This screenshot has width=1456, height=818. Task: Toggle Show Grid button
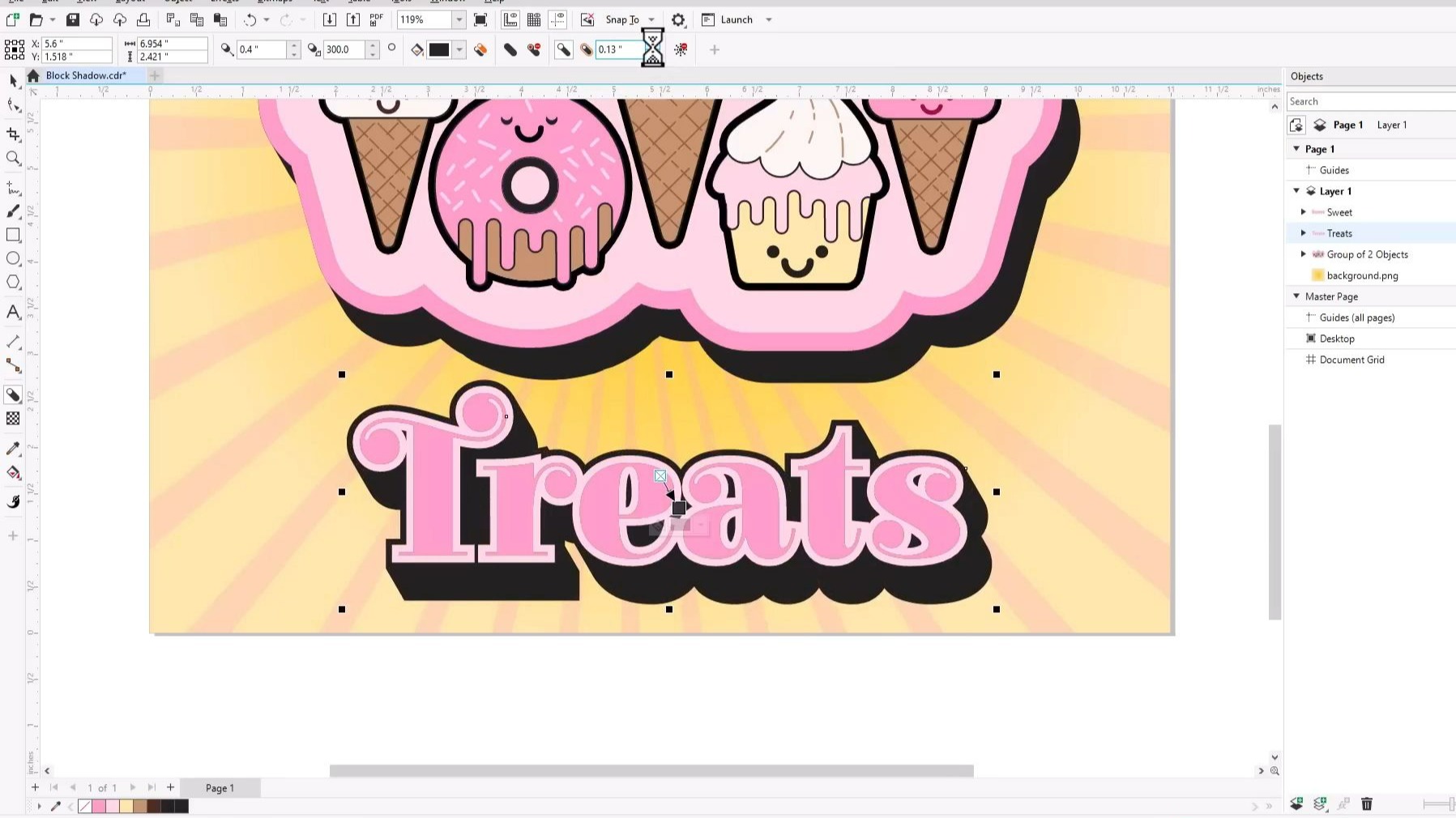pyautogui.click(x=534, y=19)
